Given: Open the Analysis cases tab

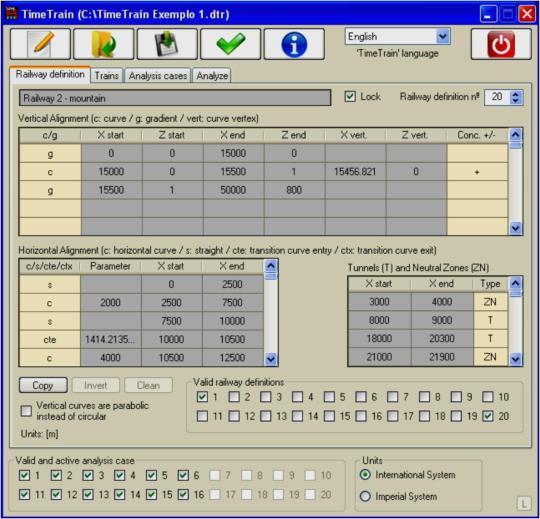Looking at the screenshot, I should pyautogui.click(x=158, y=75).
